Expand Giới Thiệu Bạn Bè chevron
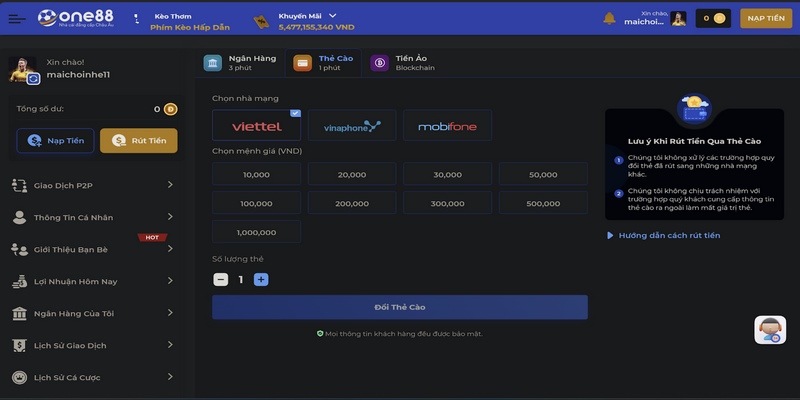This screenshot has width=800, height=400. [x=170, y=248]
